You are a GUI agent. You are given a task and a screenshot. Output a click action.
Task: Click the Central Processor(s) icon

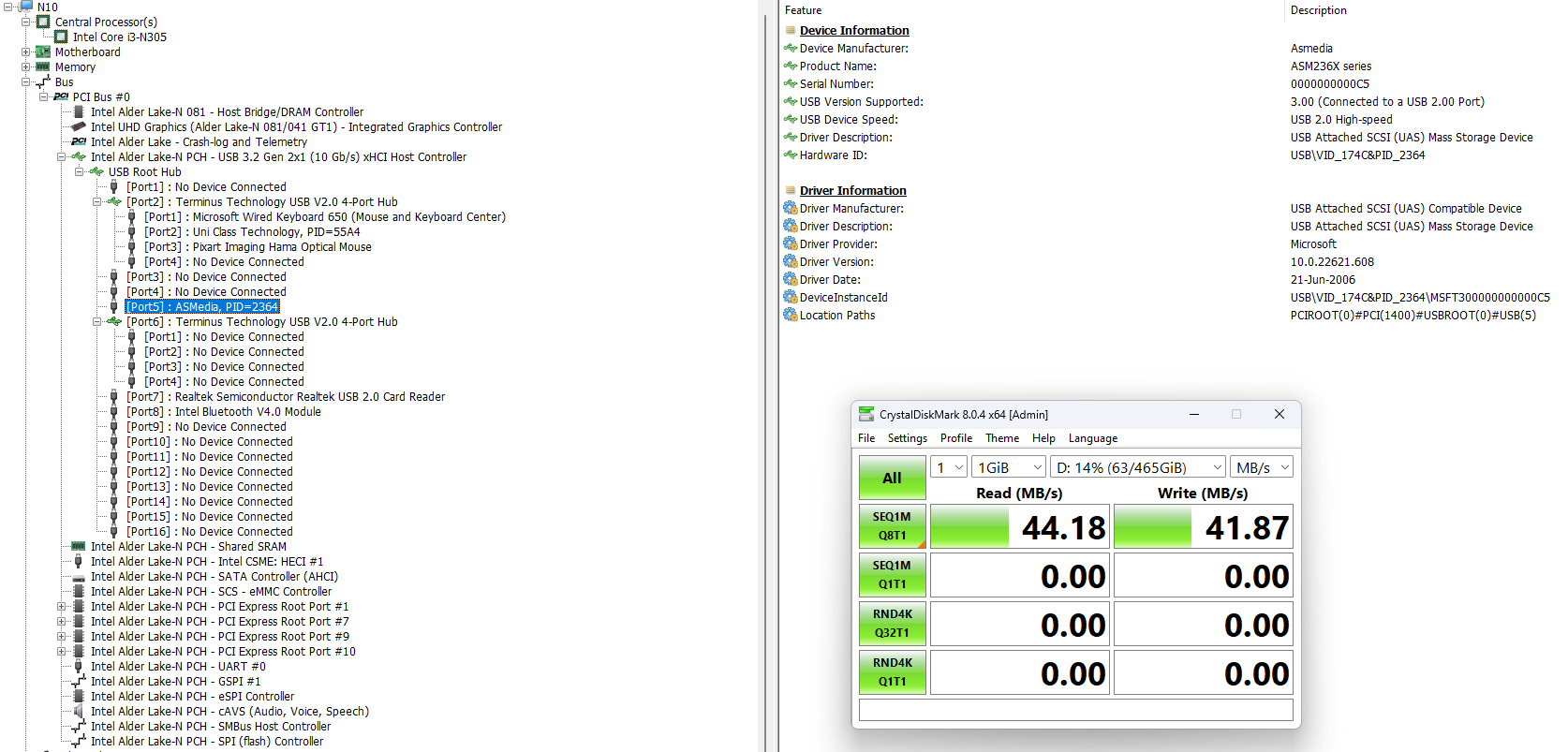click(x=43, y=22)
